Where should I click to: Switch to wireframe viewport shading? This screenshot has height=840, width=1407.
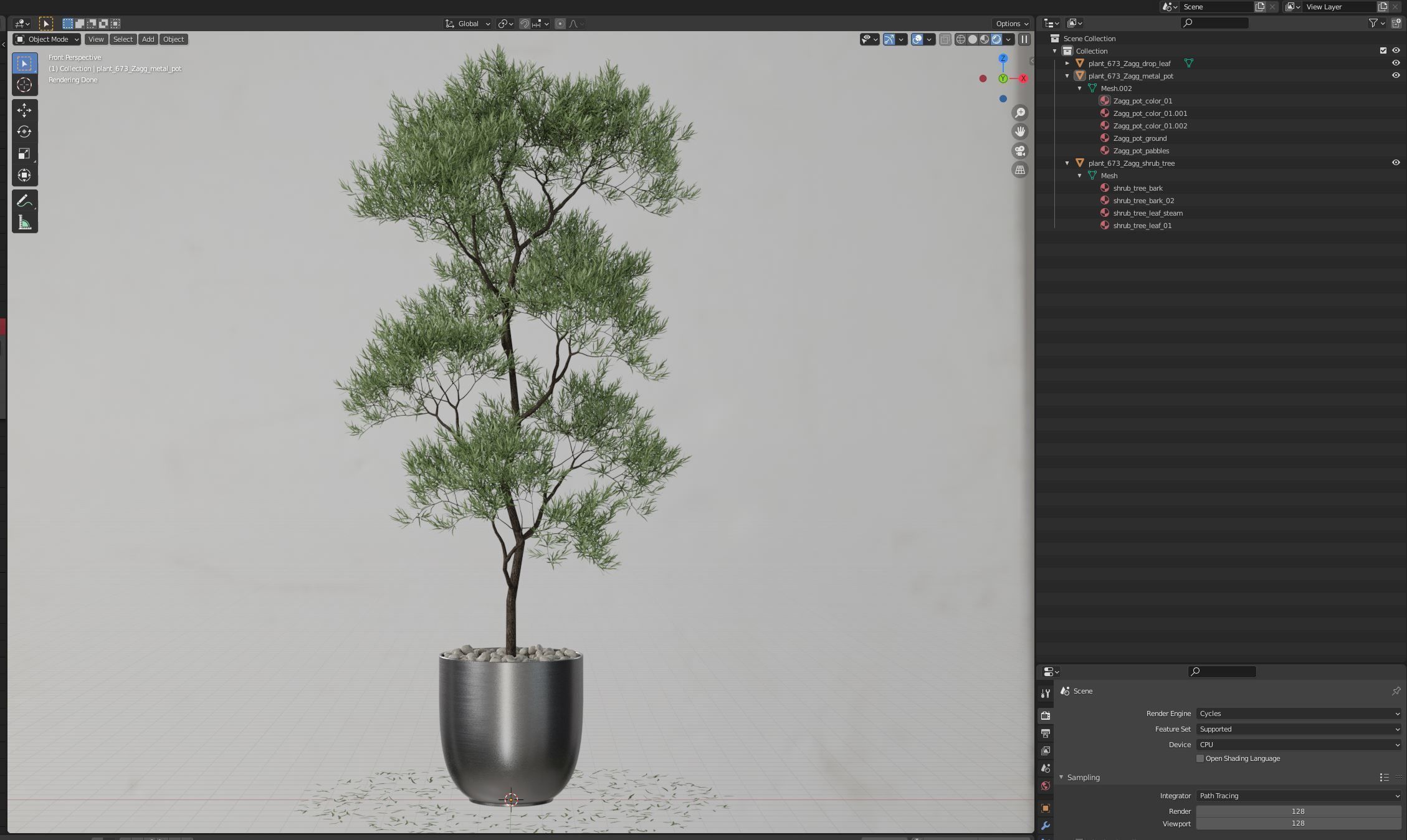point(961,39)
